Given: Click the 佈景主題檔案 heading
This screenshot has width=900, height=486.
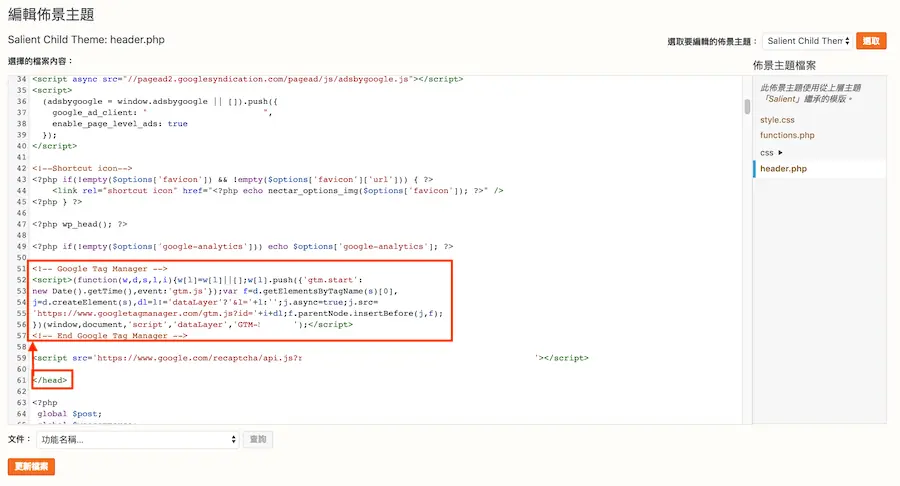Looking at the screenshot, I should (784, 65).
